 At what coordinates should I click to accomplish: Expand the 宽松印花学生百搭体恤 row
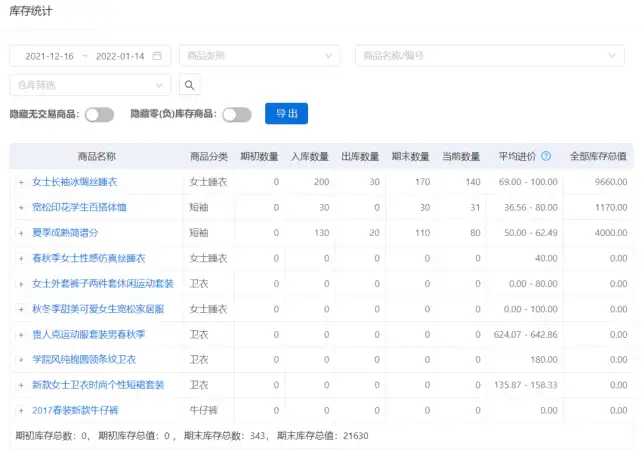coord(21,208)
